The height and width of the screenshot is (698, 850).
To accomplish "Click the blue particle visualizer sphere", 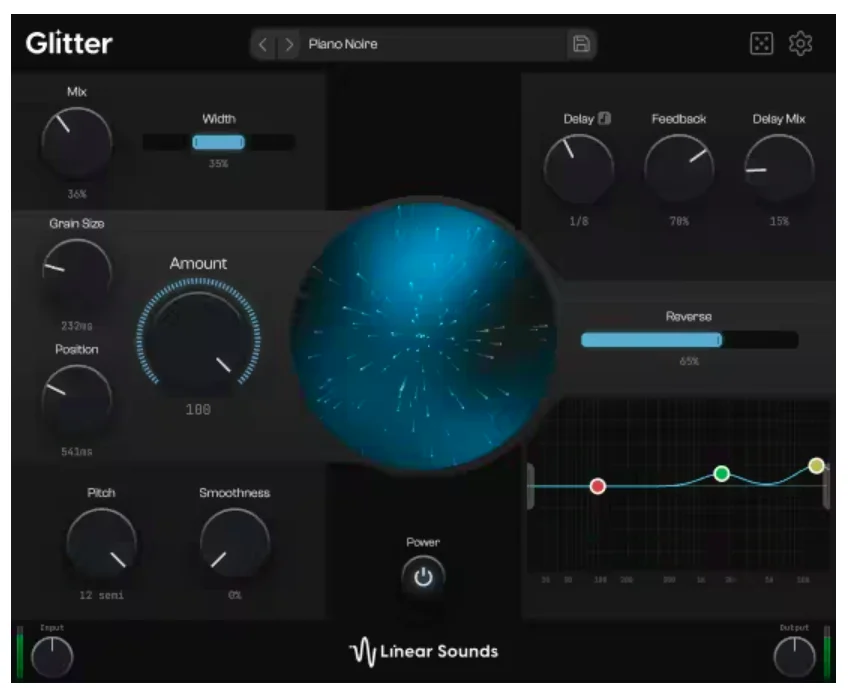I will coord(426,335).
